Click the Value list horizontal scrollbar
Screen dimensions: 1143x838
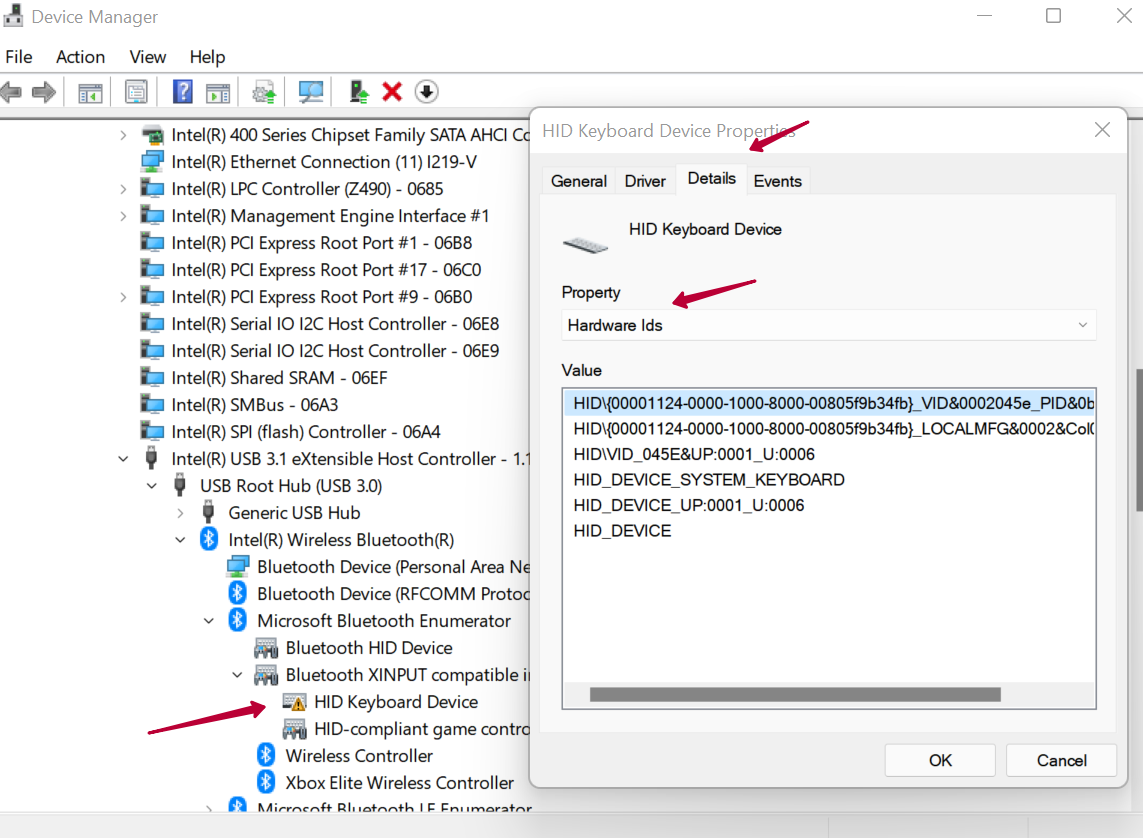[x=795, y=694]
